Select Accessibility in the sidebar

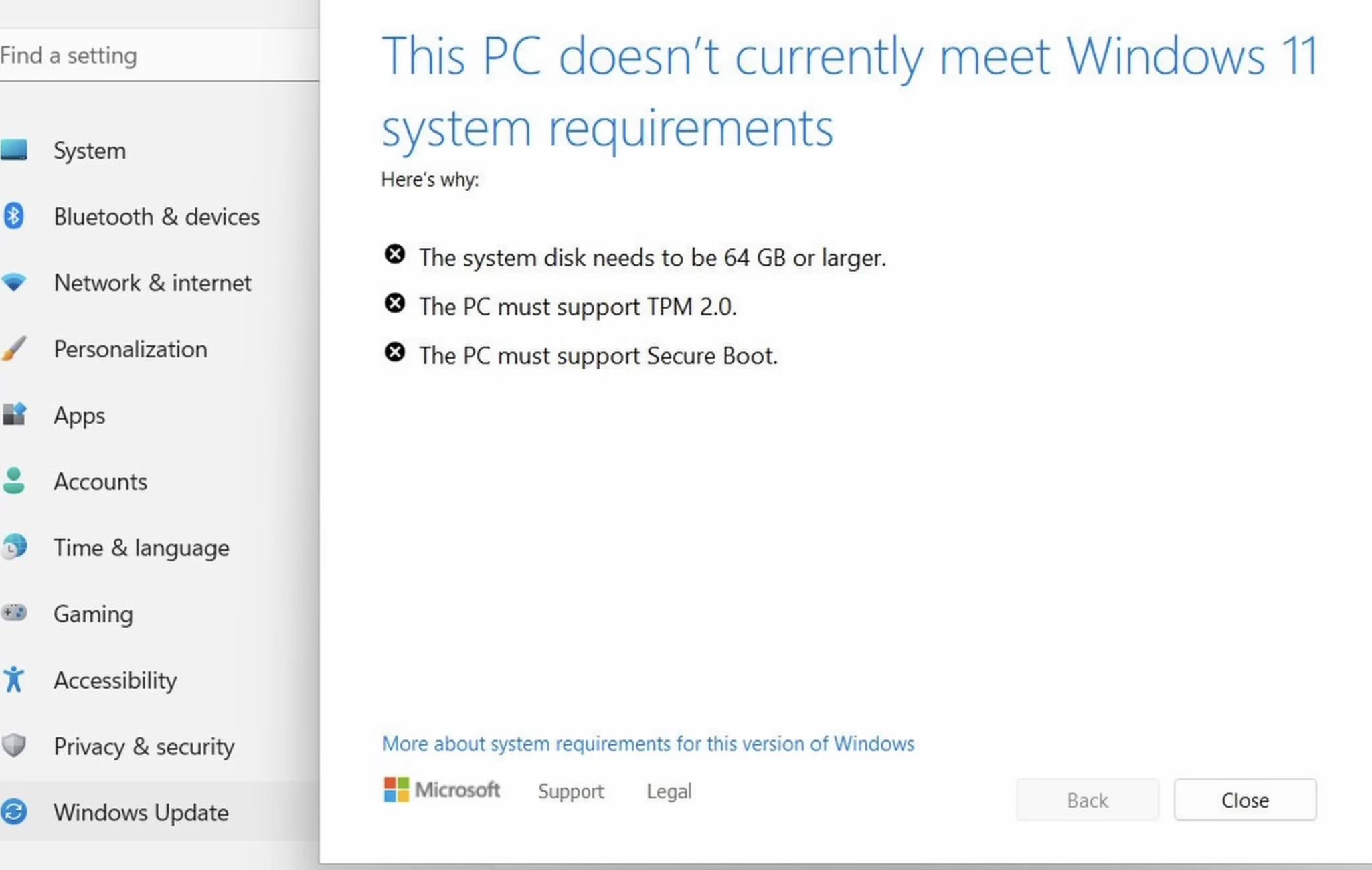[x=115, y=680]
